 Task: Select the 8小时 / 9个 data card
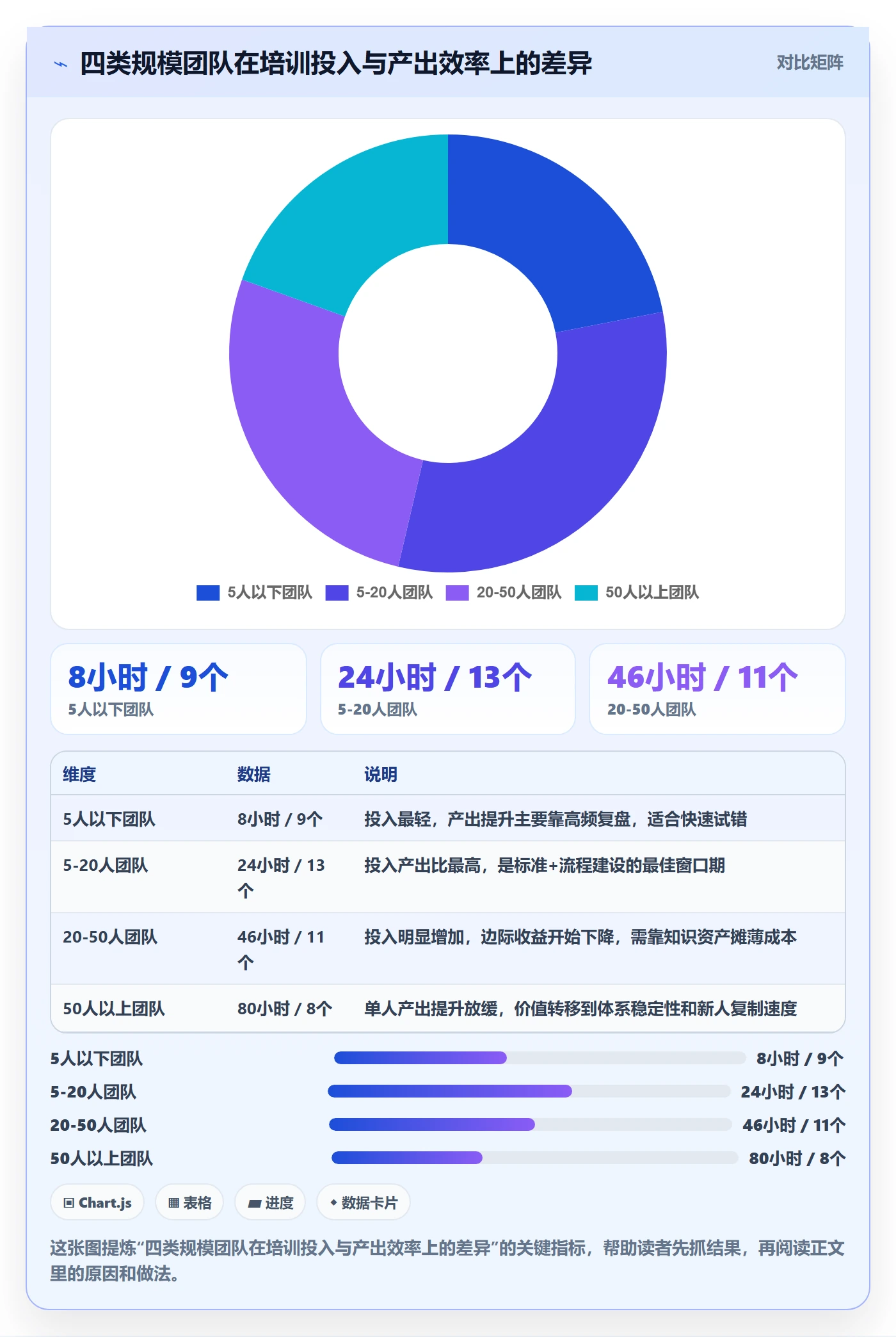point(179,689)
